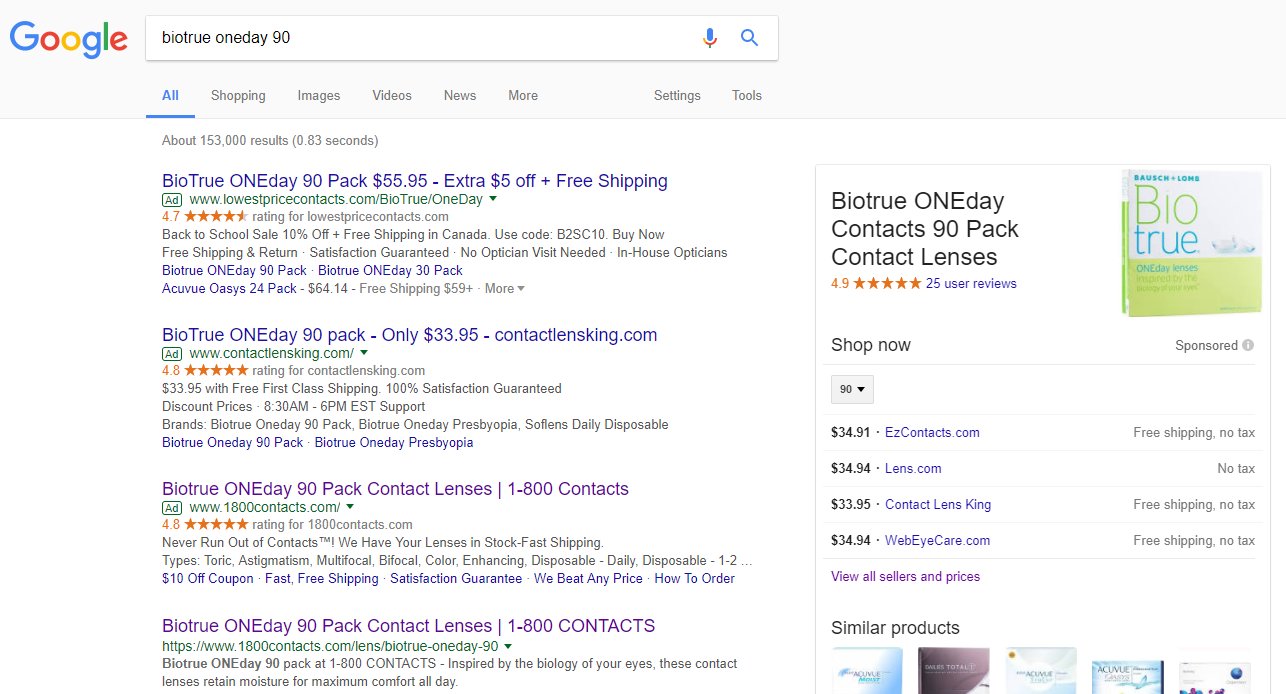The width and height of the screenshot is (1286, 694).
Task: Click Similar products heading
Action: click(895, 628)
